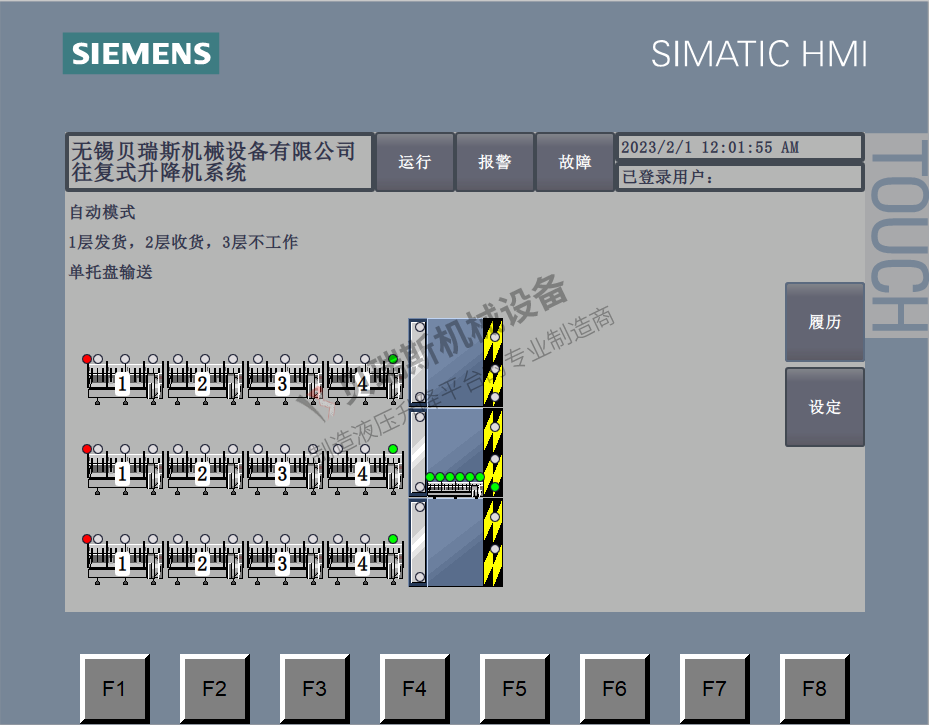Viewport: 929px width, 725px height.
Task: Open the 运行 status screen
Action: click(x=414, y=162)
